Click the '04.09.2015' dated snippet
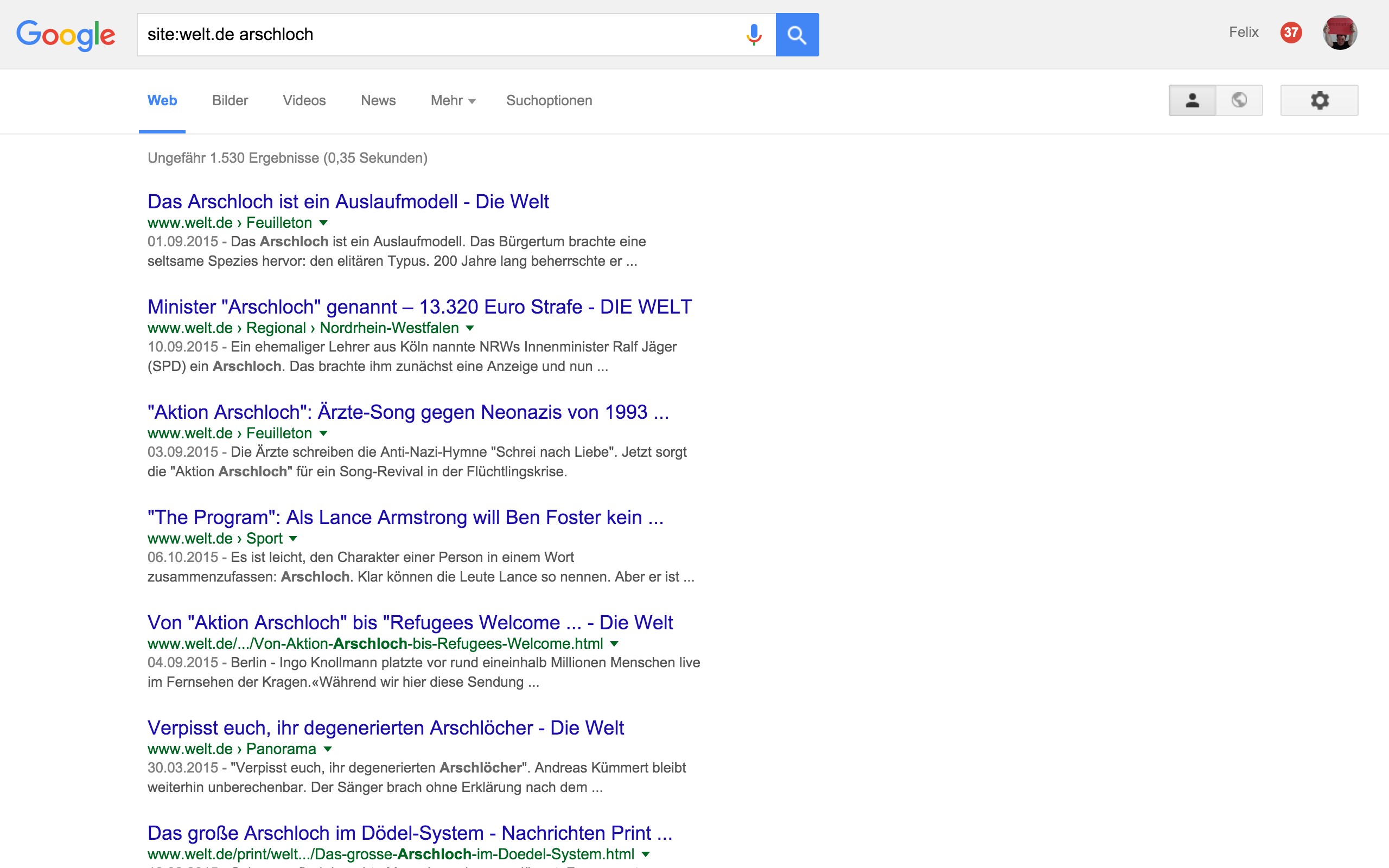Viewport: 1389px width, 868px height. (x=424, y=672)
